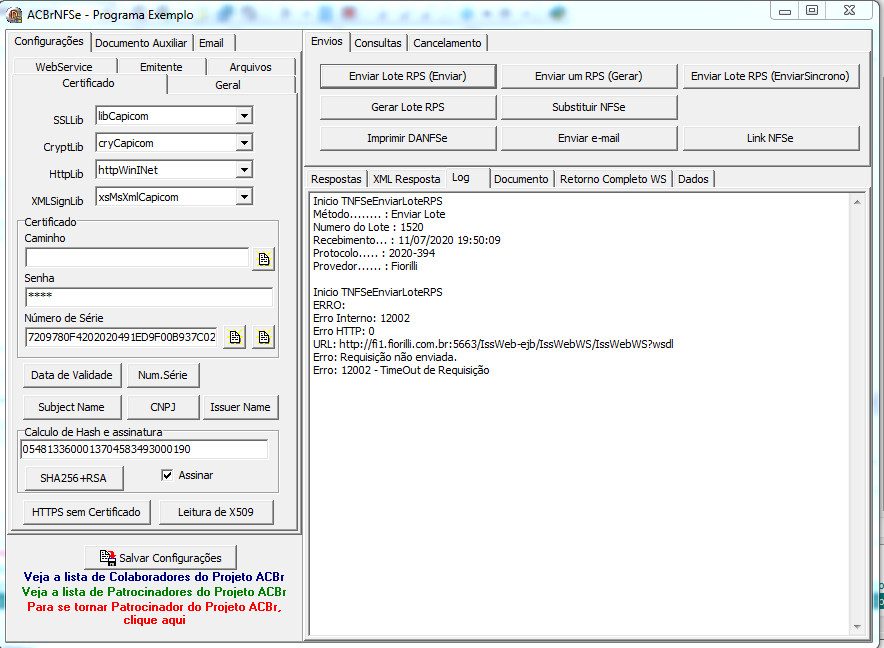Open the Dados tab

coord(693,179)
